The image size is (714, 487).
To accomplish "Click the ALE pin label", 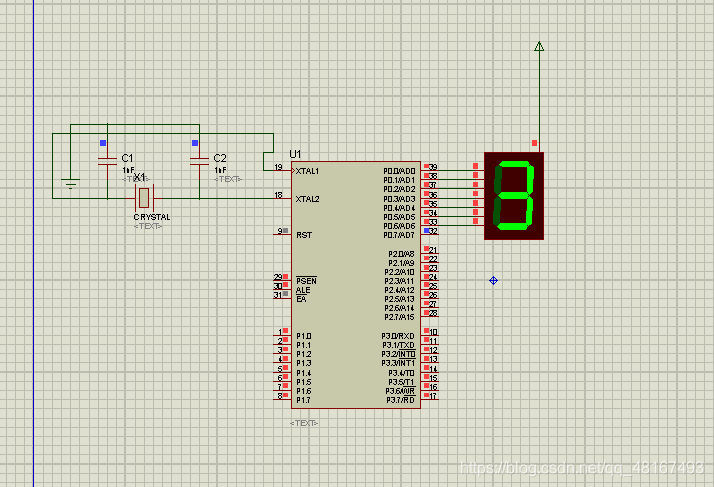I will (x=303, y=290).
